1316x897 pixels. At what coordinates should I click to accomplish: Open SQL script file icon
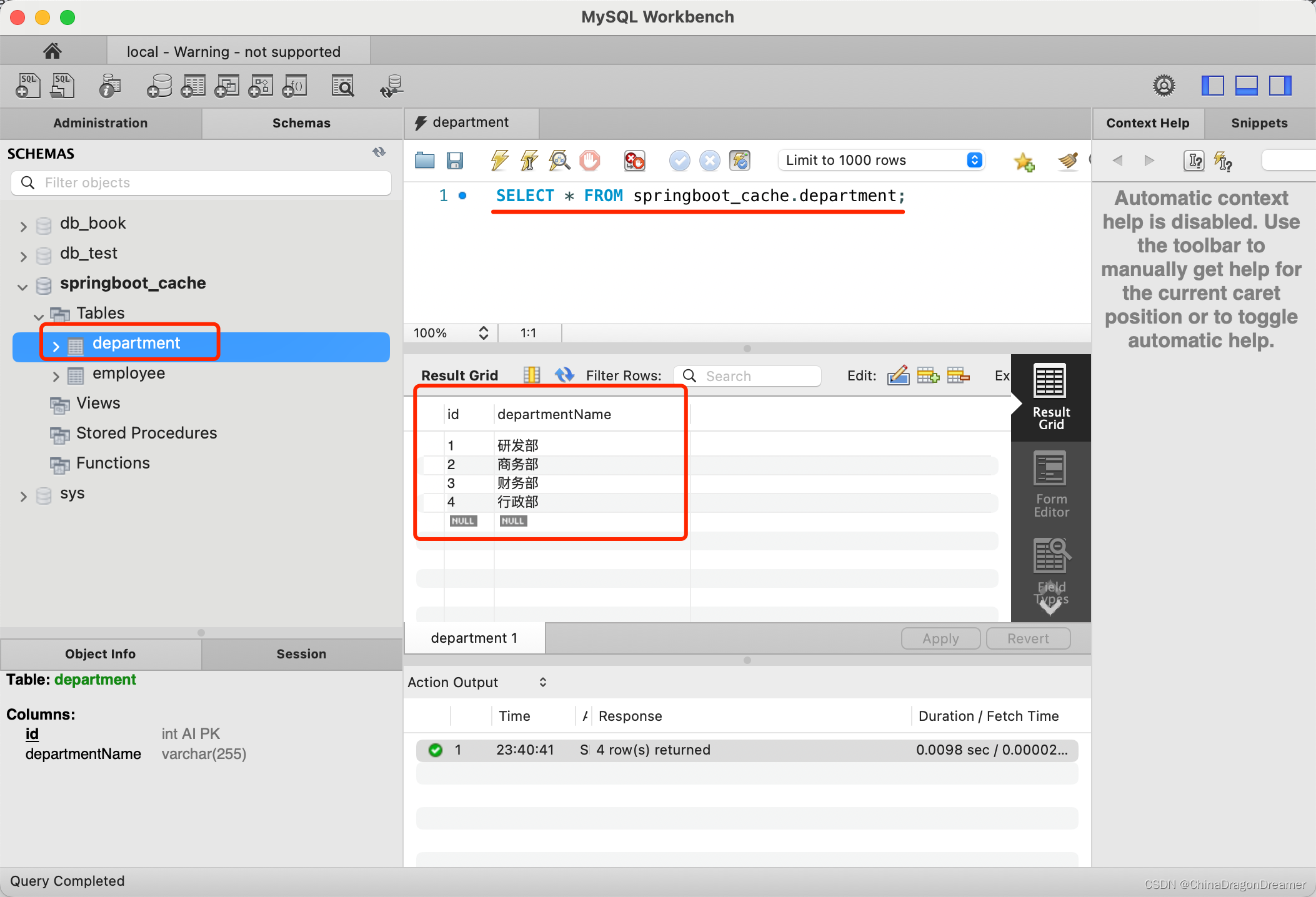pyautogui.click(x=62, y=86)
